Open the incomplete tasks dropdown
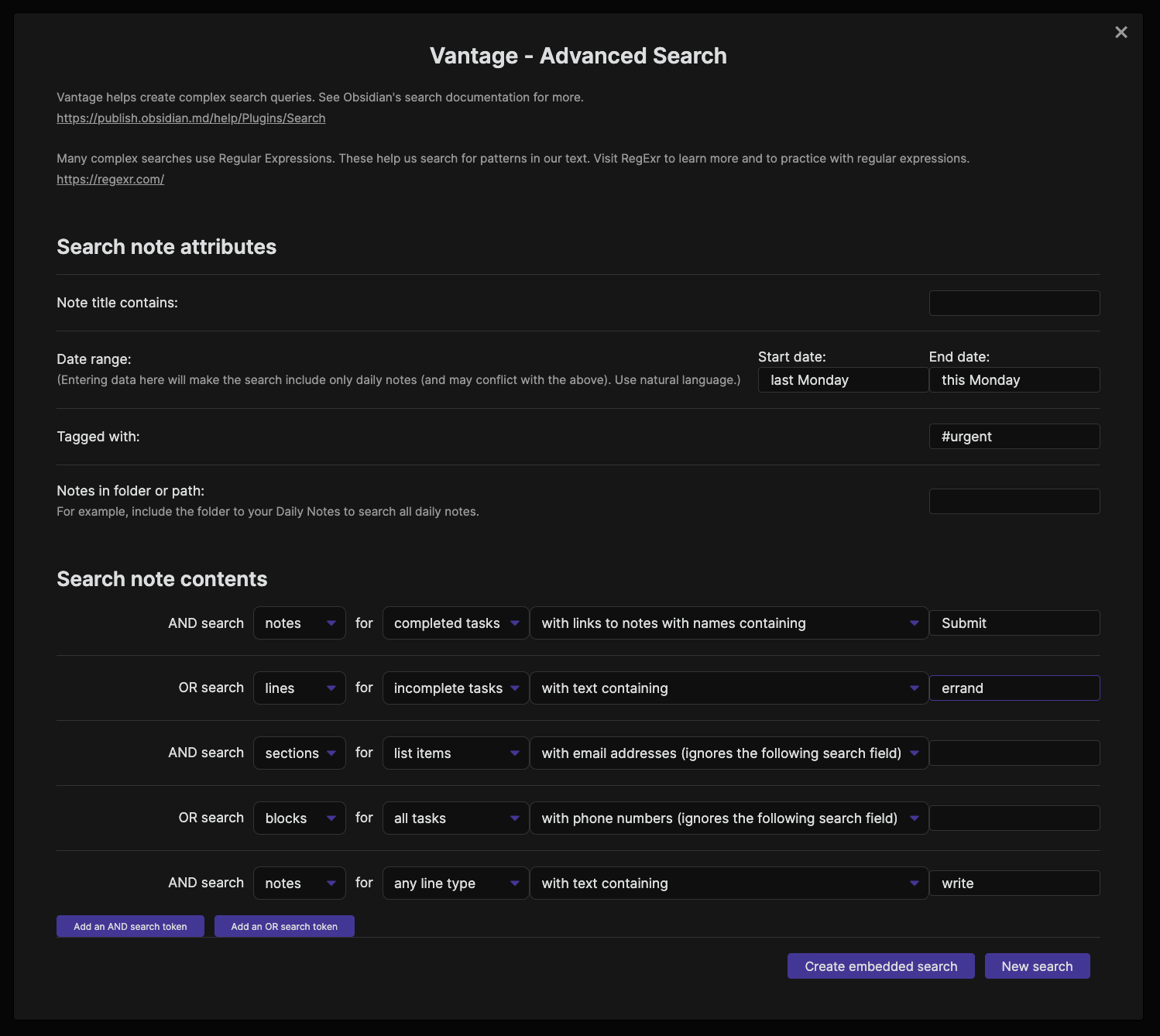Screen dimensions: 1160x1036 (455, 688)
